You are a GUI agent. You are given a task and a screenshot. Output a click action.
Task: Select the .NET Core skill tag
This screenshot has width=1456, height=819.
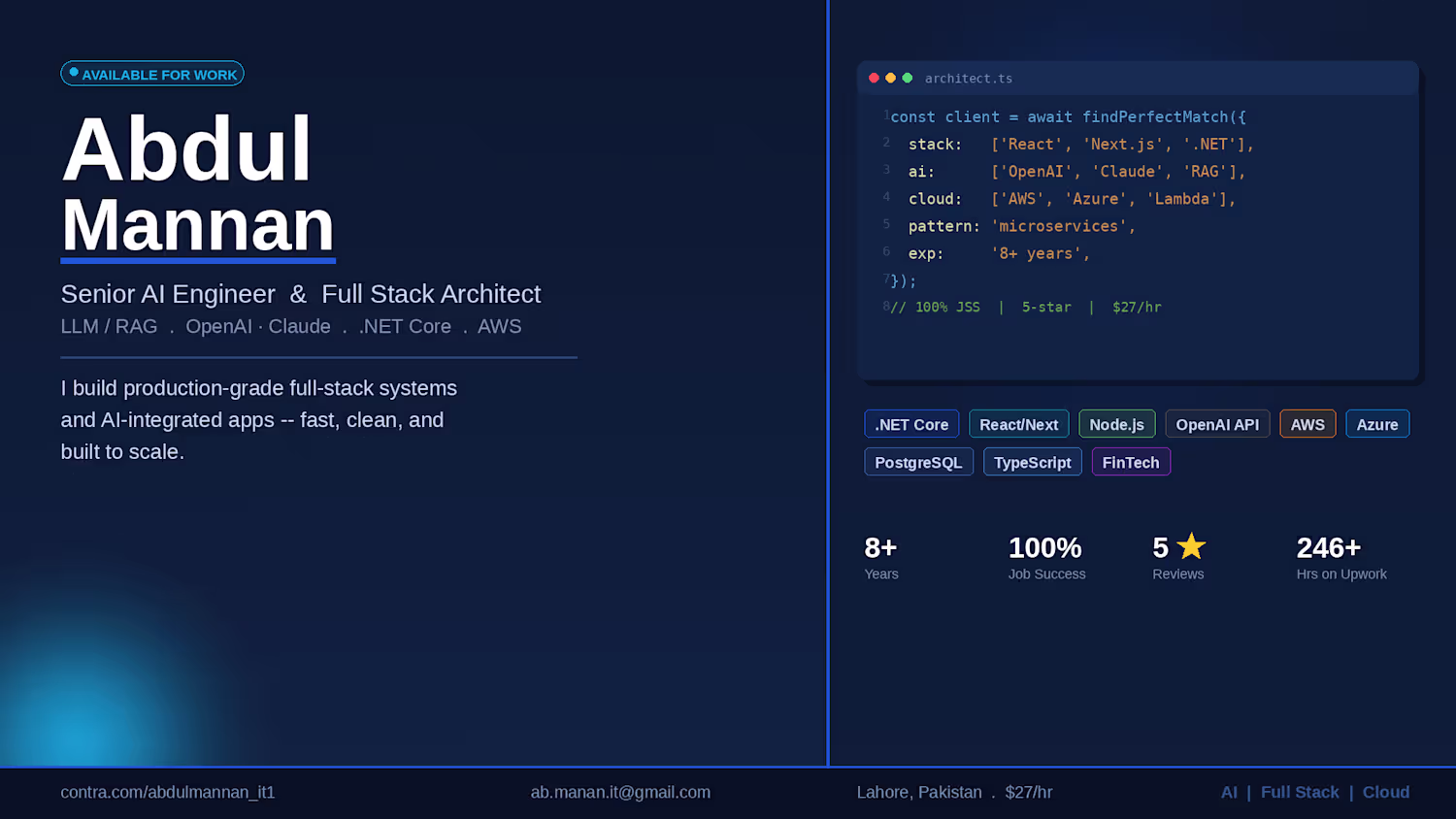click(x=911, y=424)
